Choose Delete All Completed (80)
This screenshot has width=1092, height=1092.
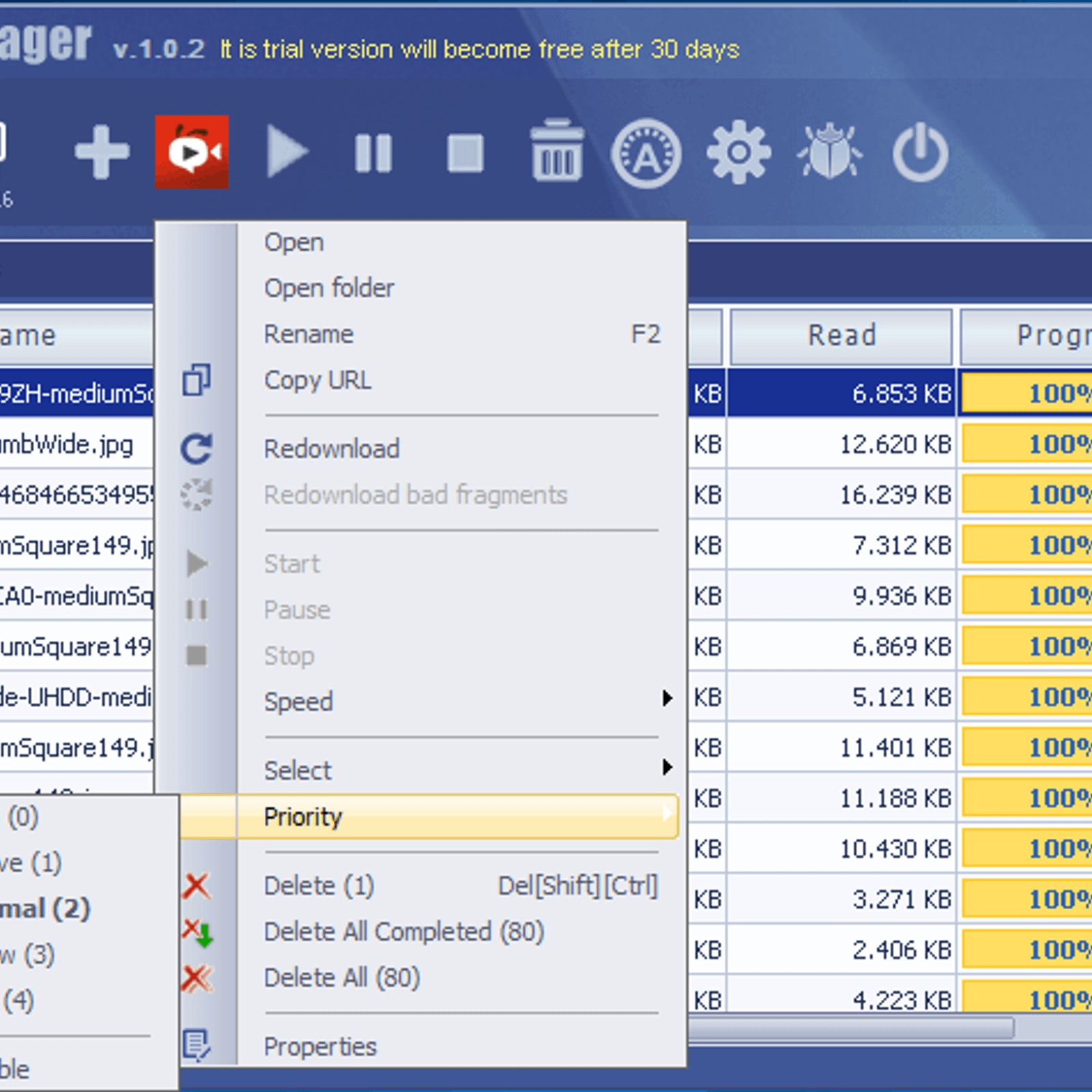[404, 932]
